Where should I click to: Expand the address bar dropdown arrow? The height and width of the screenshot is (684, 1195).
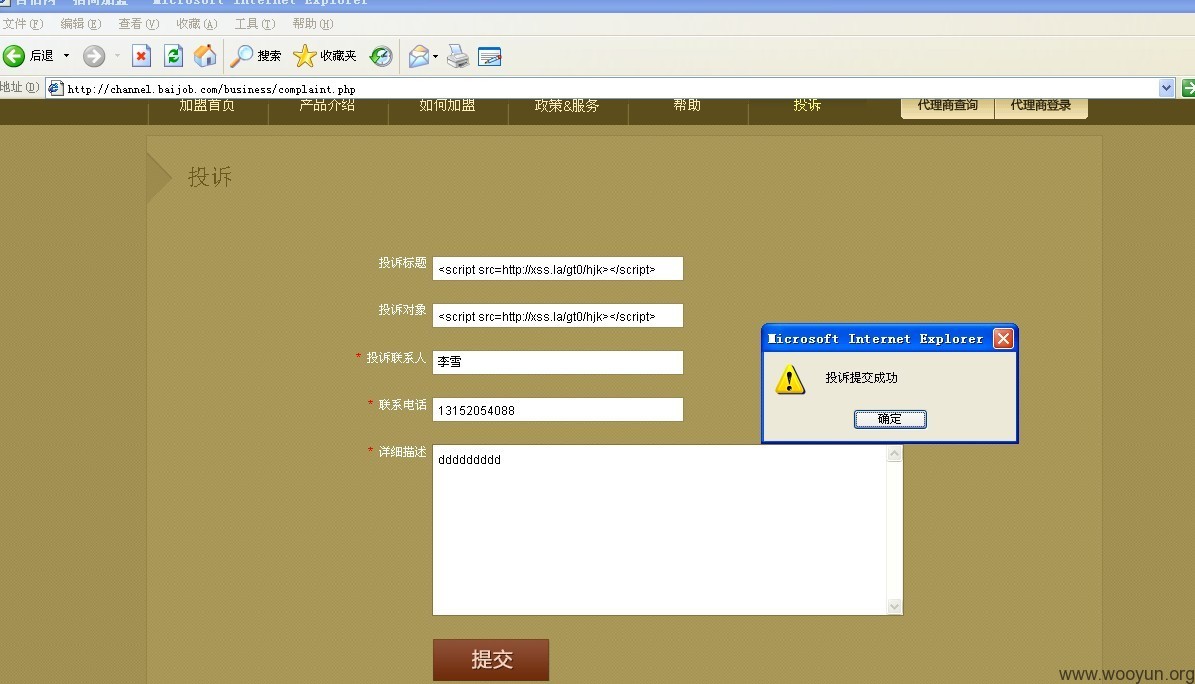(x=1166, y=88)
